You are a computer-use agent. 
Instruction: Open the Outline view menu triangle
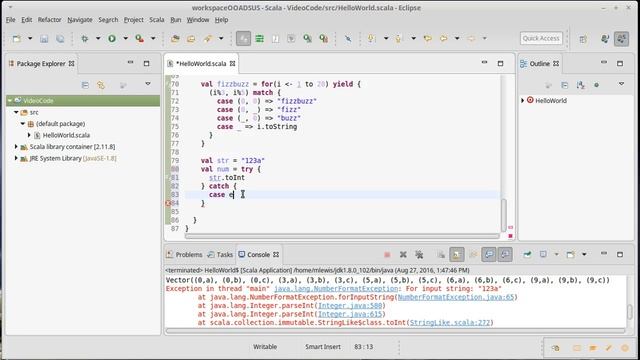pos(621,84)
